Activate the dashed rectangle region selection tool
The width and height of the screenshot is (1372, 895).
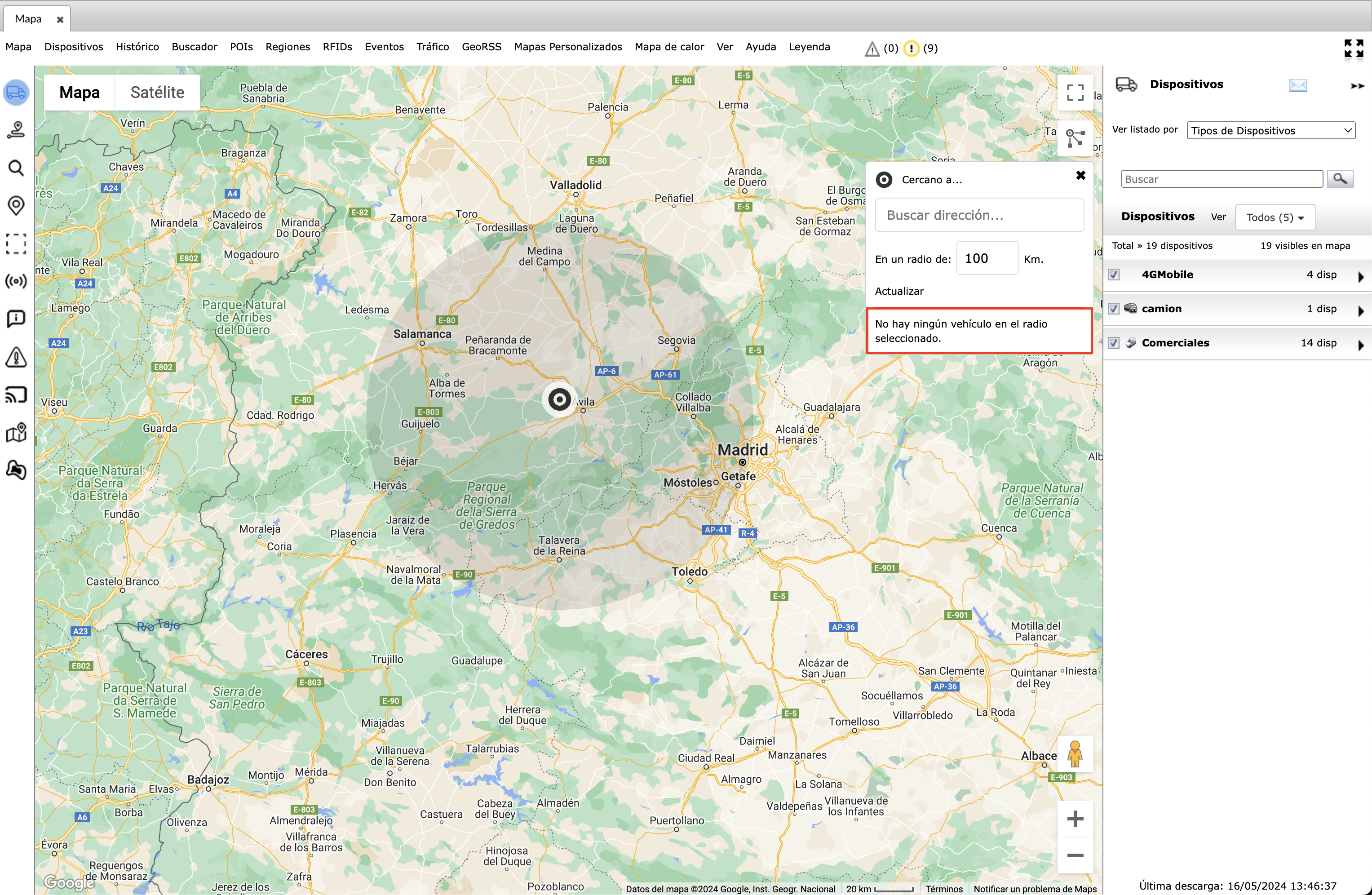(16, 244)
